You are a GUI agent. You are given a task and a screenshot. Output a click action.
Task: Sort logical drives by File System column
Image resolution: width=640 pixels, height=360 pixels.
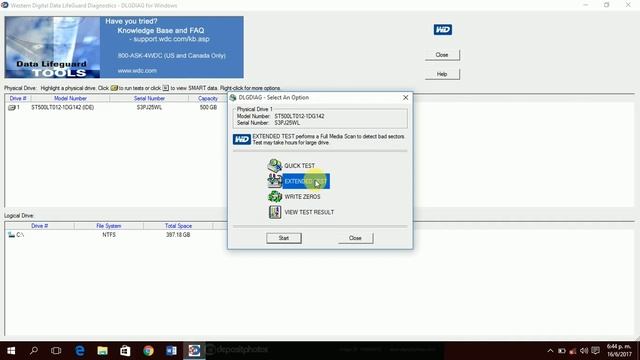click(109, 226)
